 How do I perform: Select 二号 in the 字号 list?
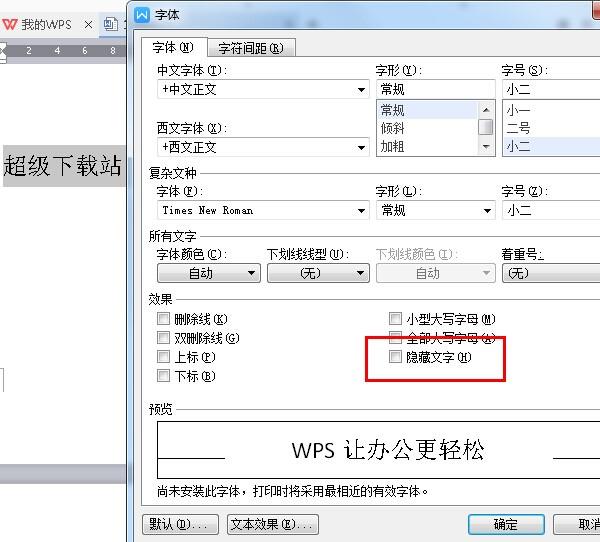pos(552,129)
